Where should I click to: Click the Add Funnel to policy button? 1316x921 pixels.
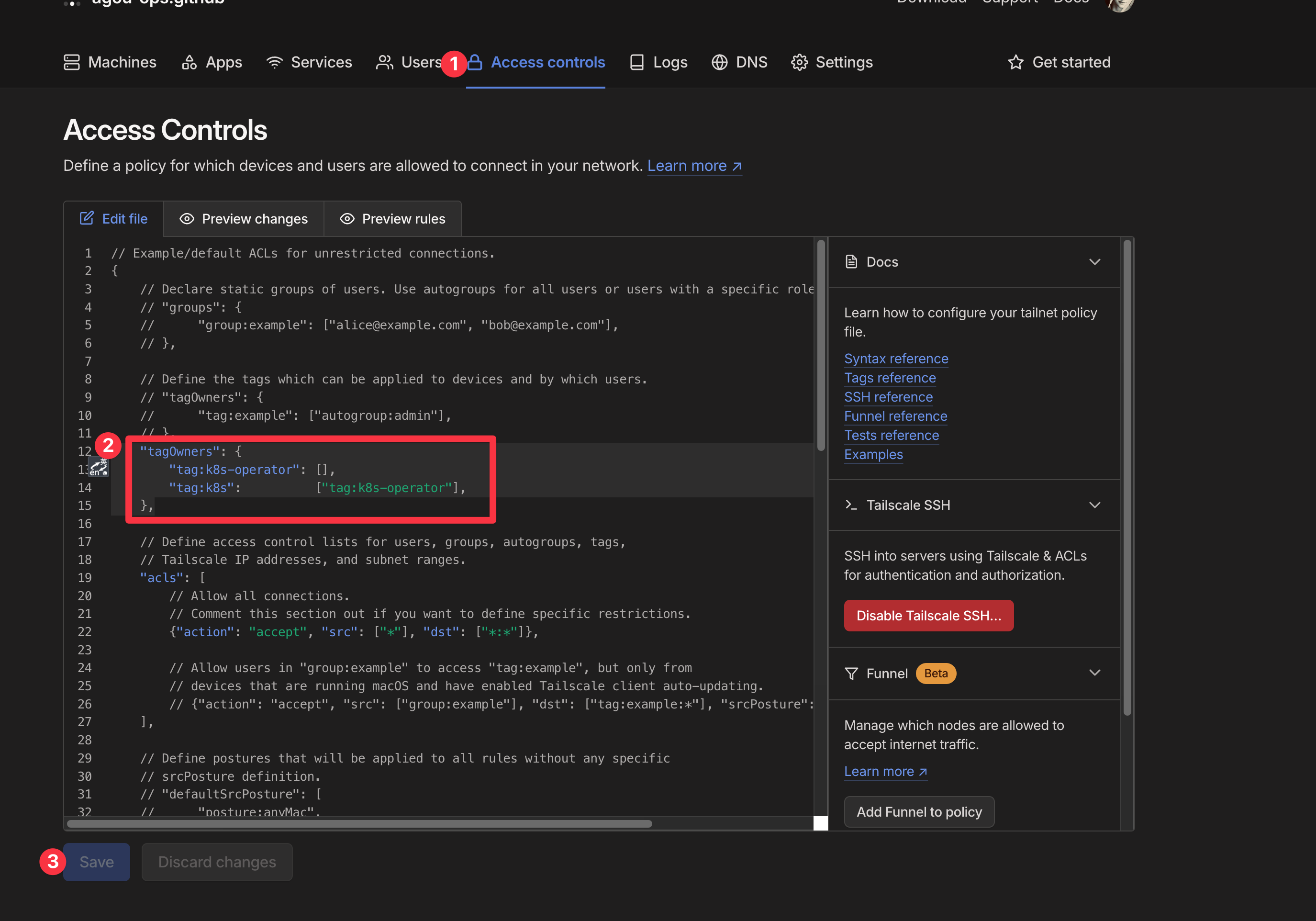[x=919, y=811]
